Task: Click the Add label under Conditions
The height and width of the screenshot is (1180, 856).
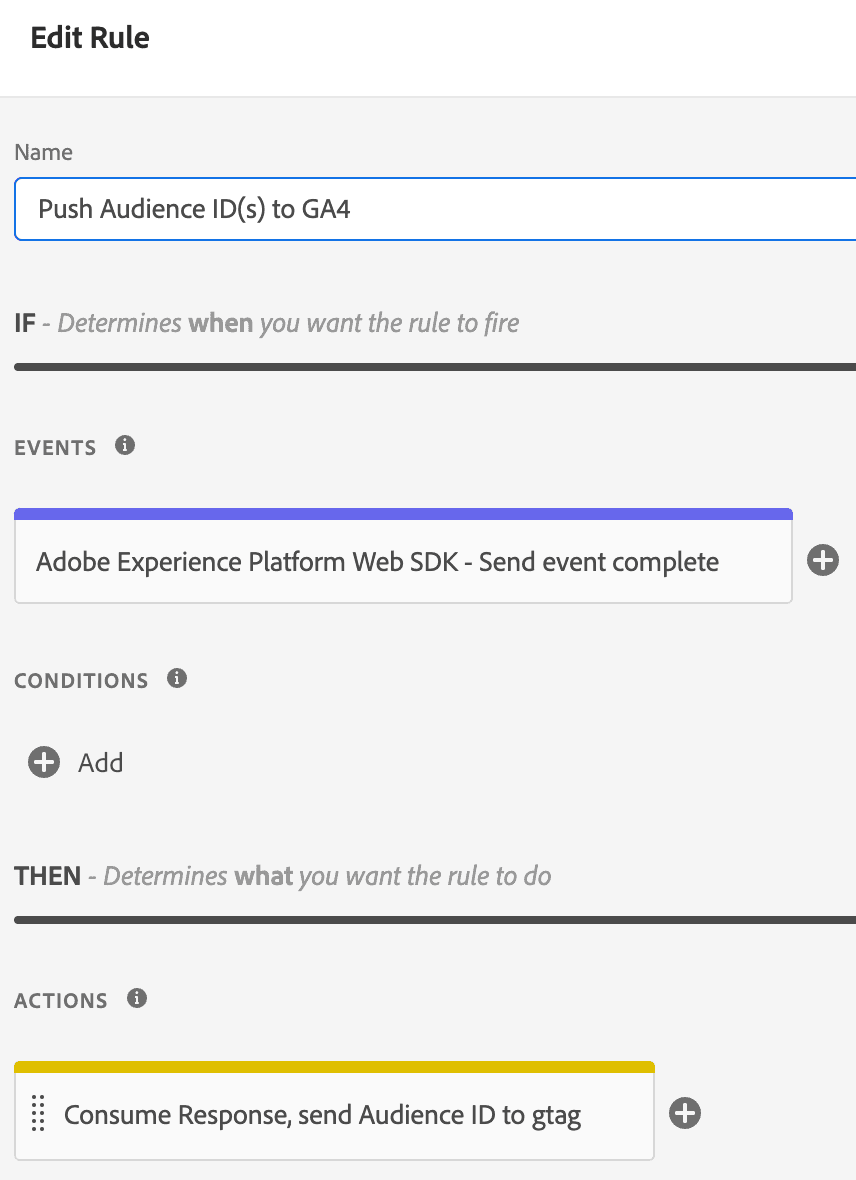Action: tap(101, 763)
